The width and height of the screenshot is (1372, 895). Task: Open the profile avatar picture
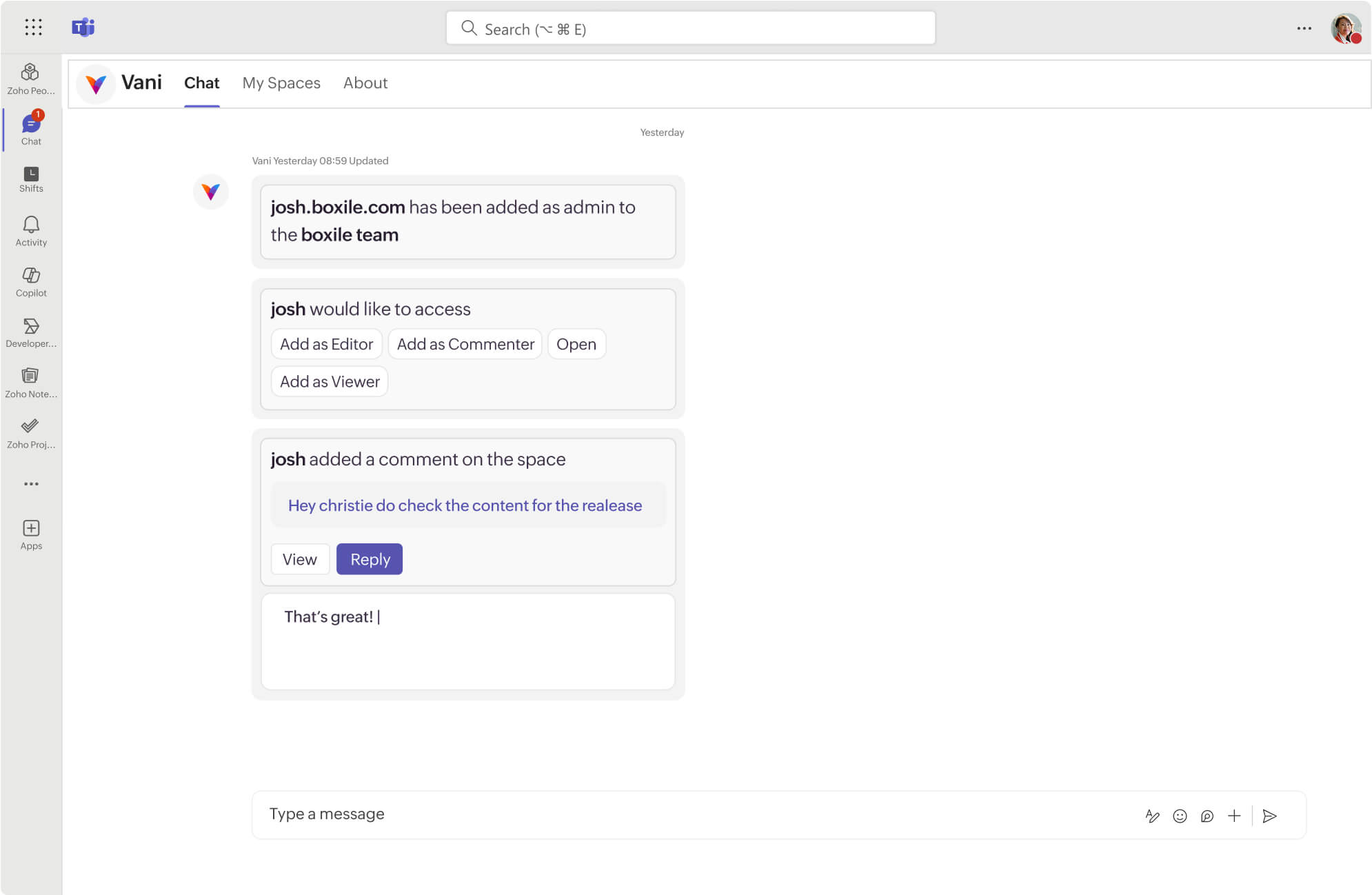(x=1345, y=28)
